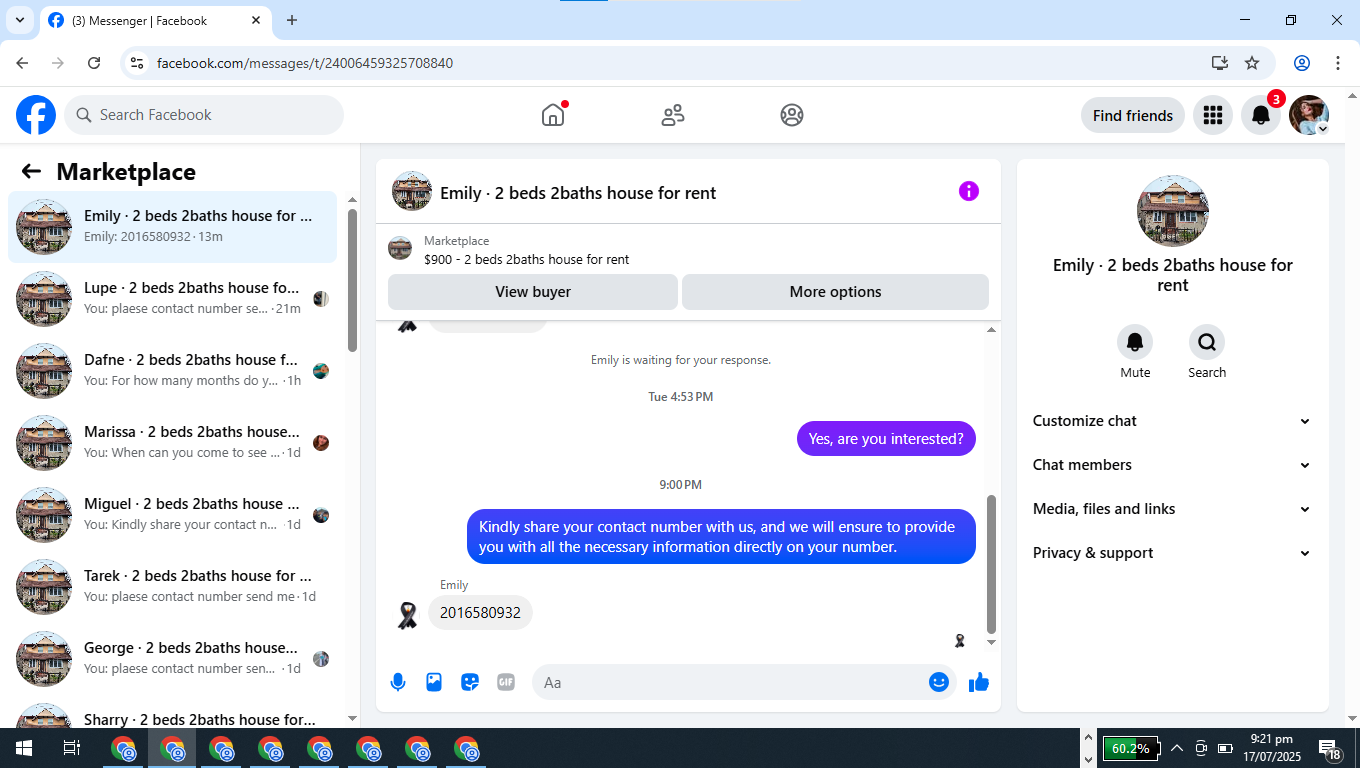Click the 'Emily is waiting for your response' notice
This screenshot has width=1360, height=768.
coord(681,360)
